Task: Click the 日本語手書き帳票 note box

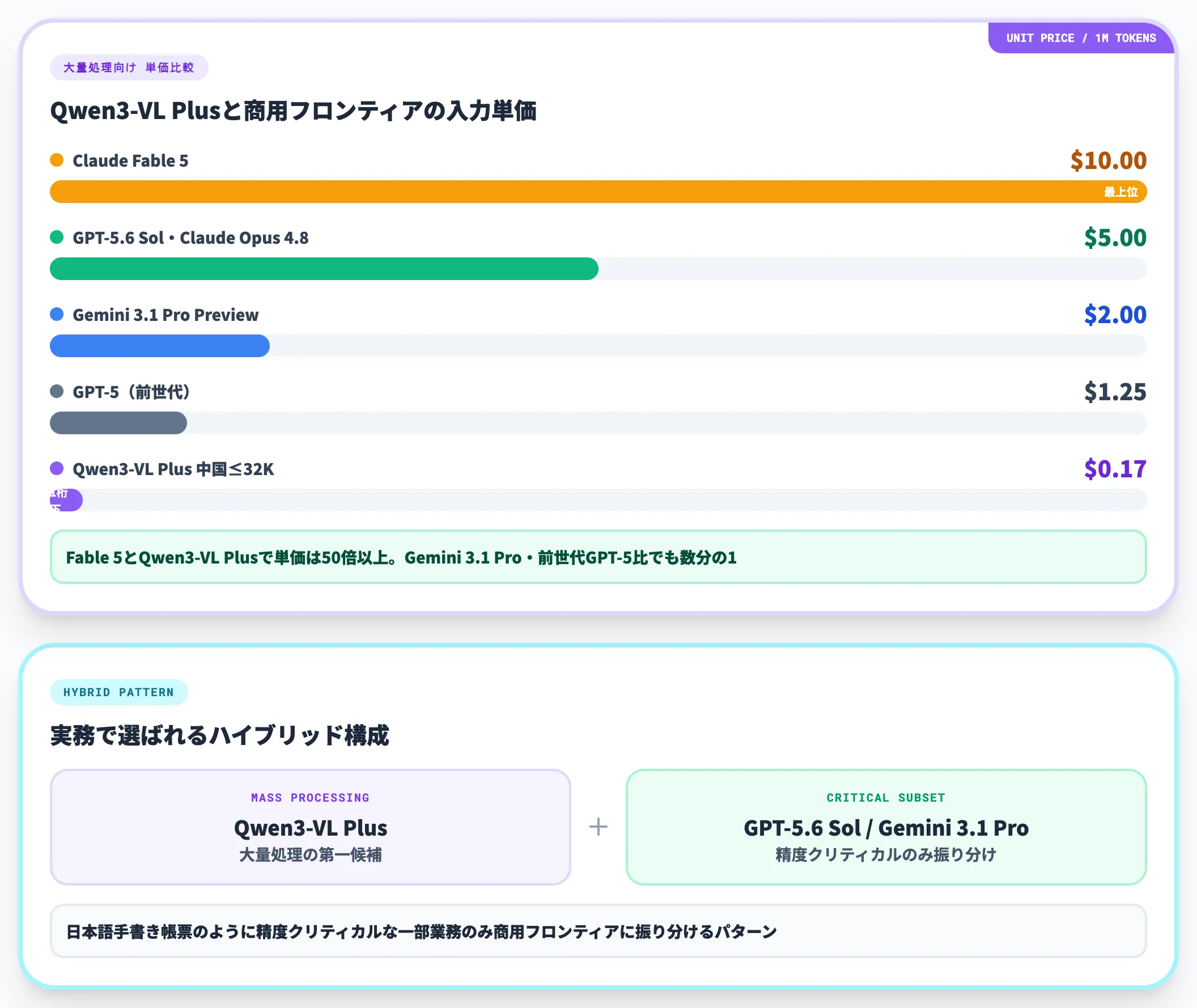Action: 598,931
